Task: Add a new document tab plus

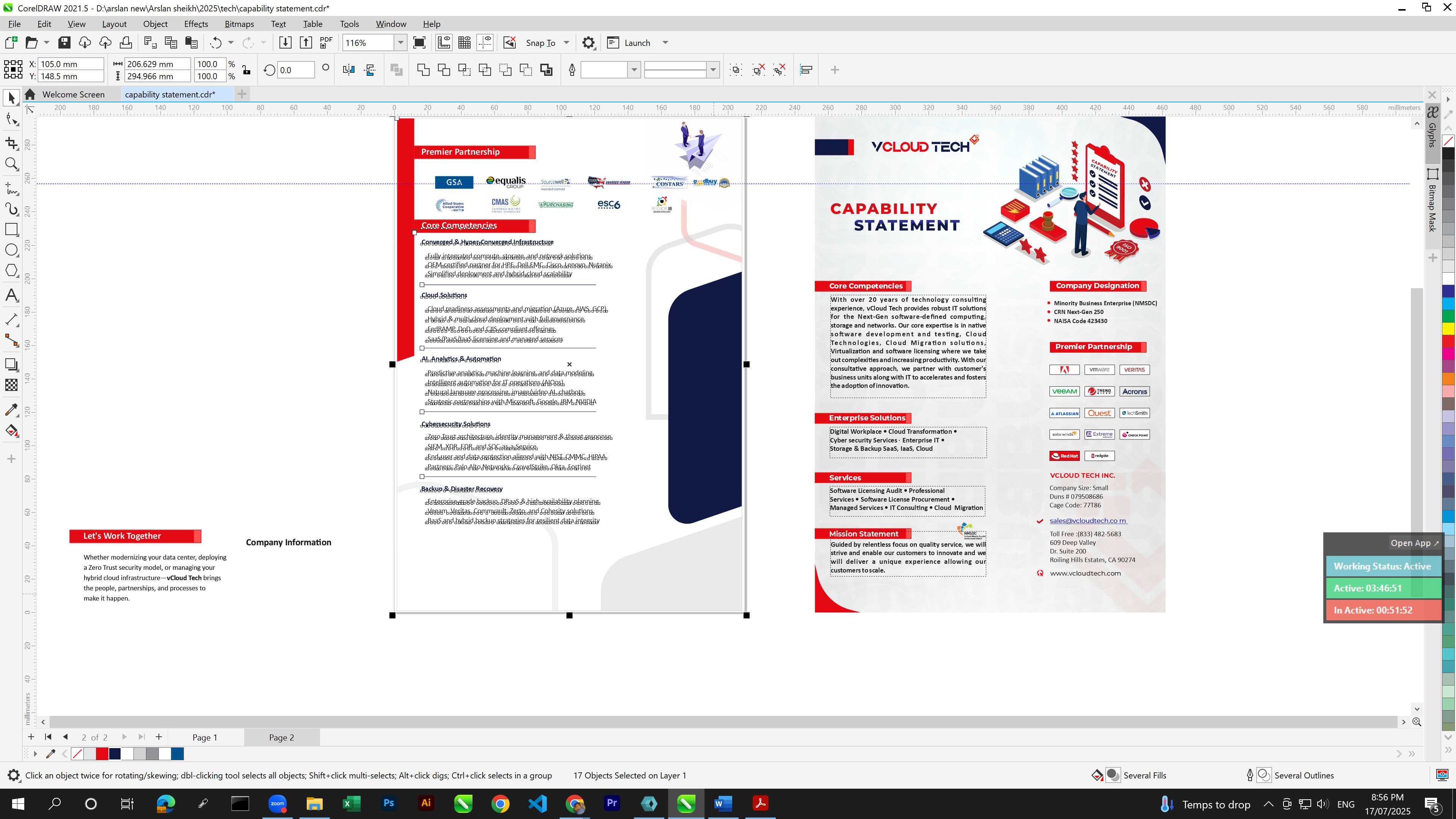Action: click(242, 94)
